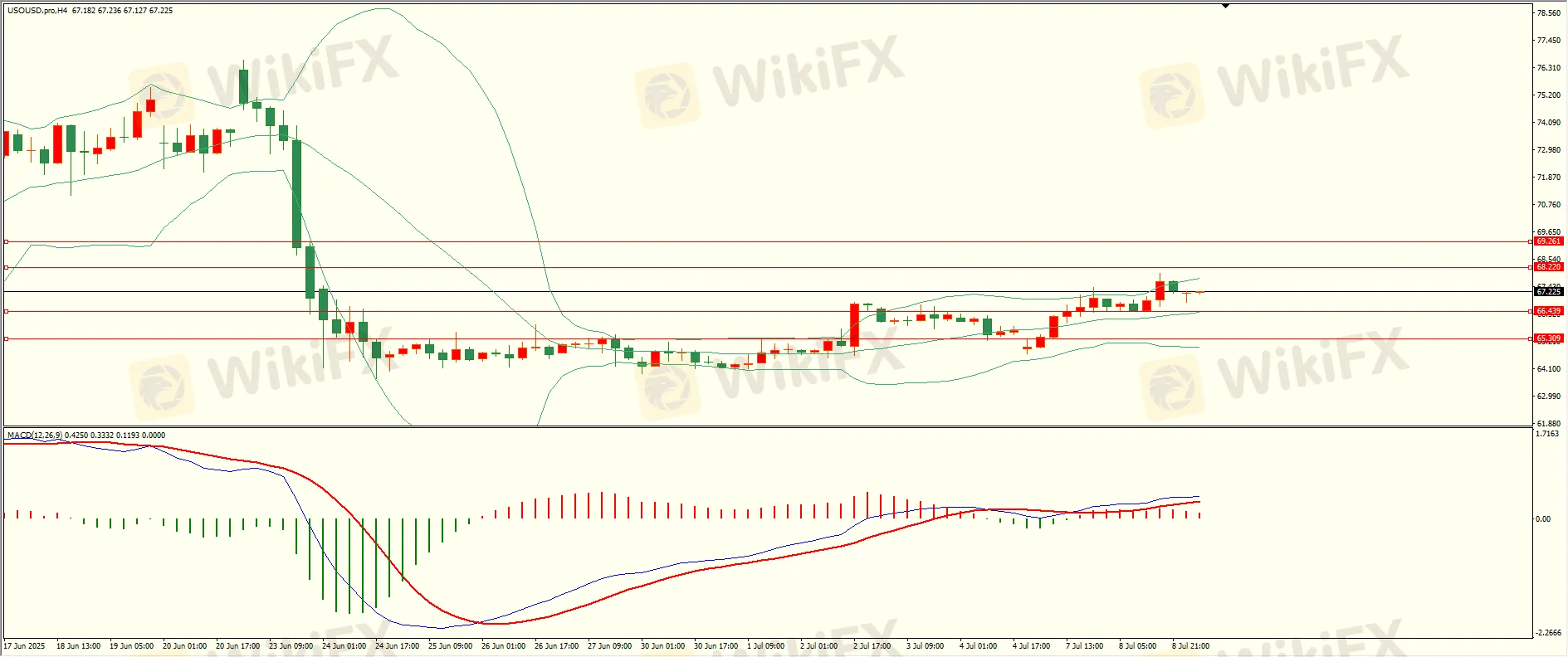Select the 69.261 horizontal line price tag
The height and width of the screenshot is (657, 1568).
pos(1549,241)
